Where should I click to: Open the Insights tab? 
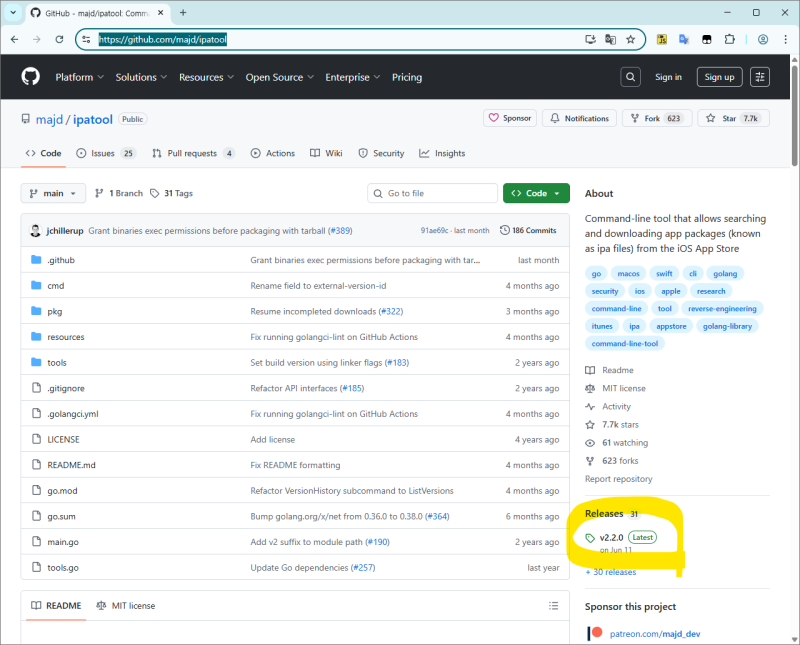tap(442, 153)
